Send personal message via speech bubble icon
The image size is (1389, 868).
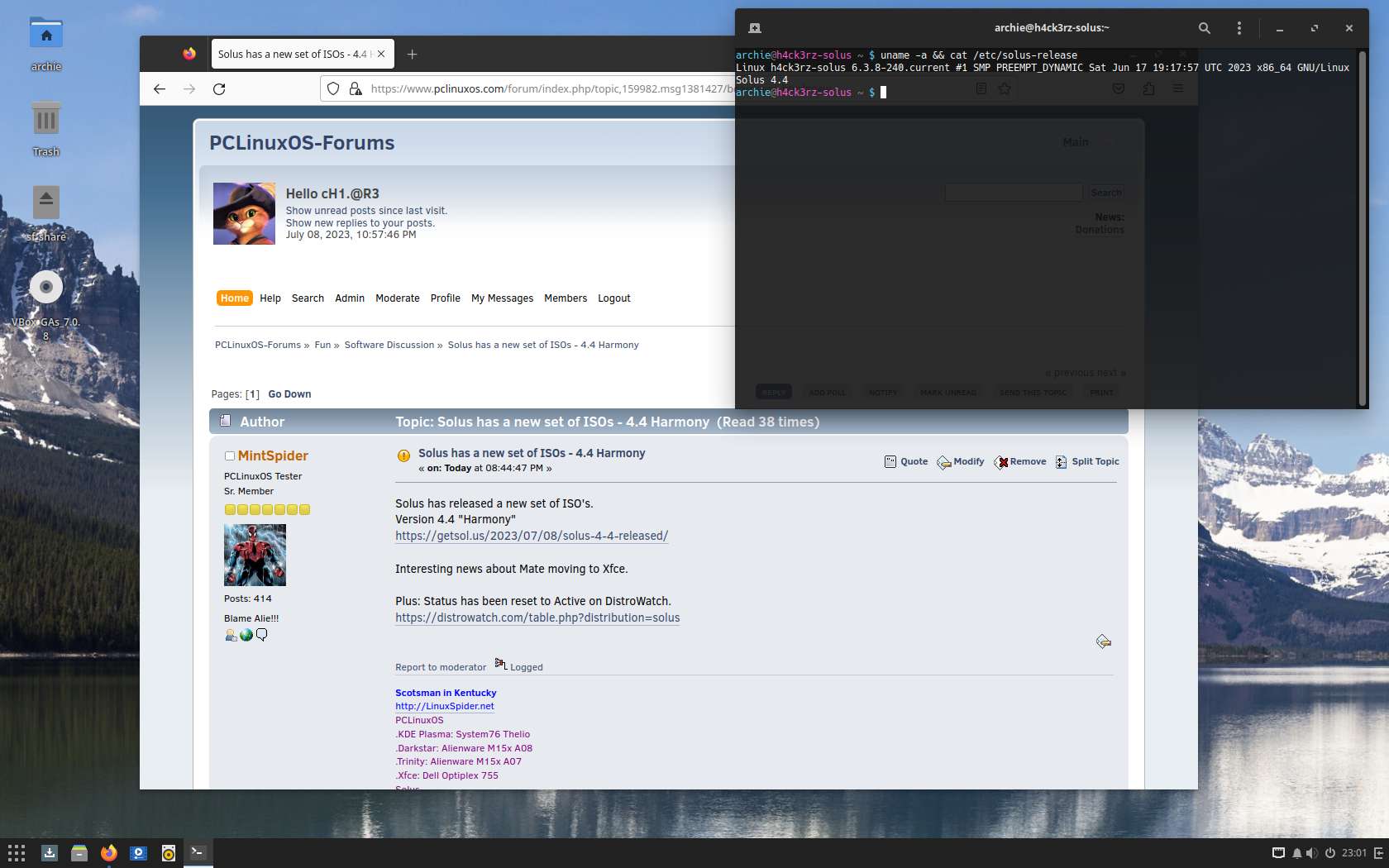[x=262, y=635]
